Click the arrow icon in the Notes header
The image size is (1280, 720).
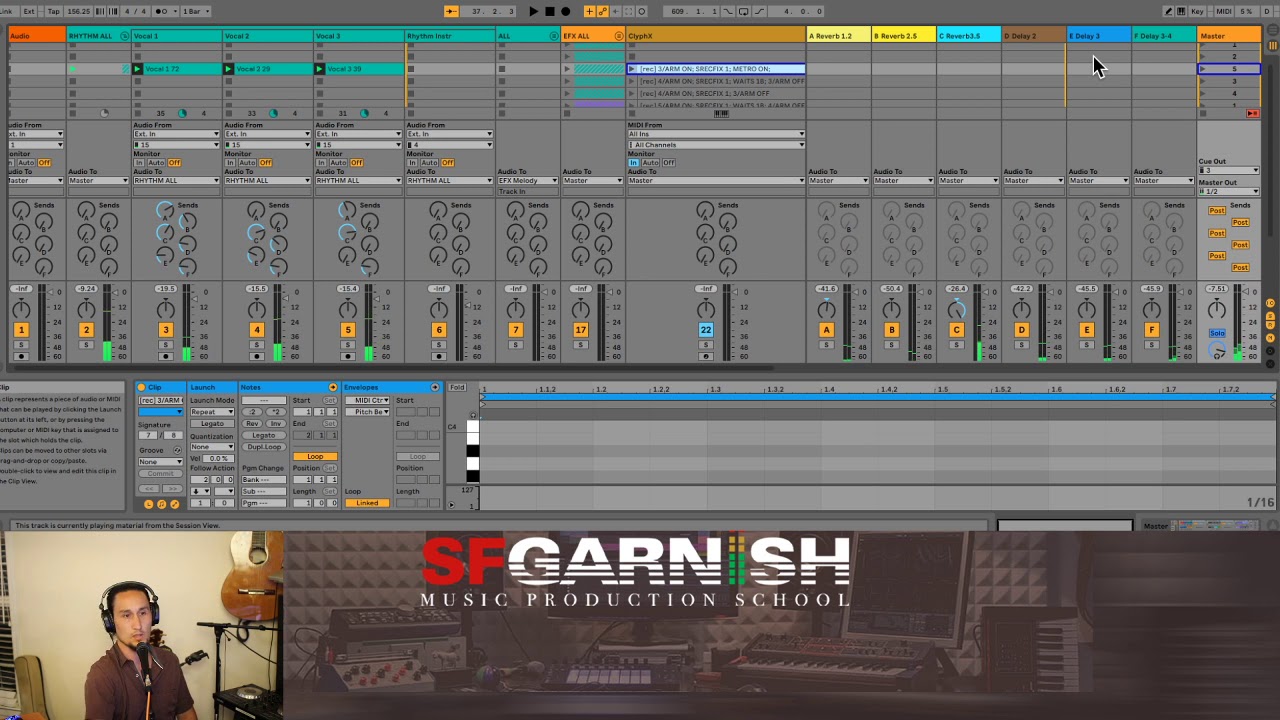tap(333, 387)
